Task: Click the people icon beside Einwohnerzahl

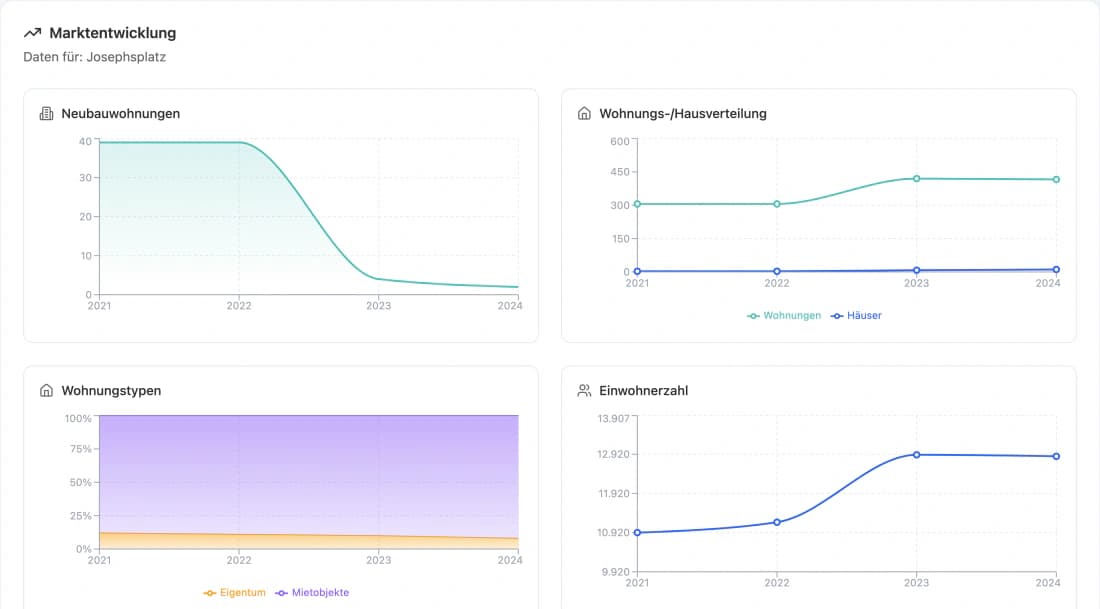Action: (x=584, y=391)
